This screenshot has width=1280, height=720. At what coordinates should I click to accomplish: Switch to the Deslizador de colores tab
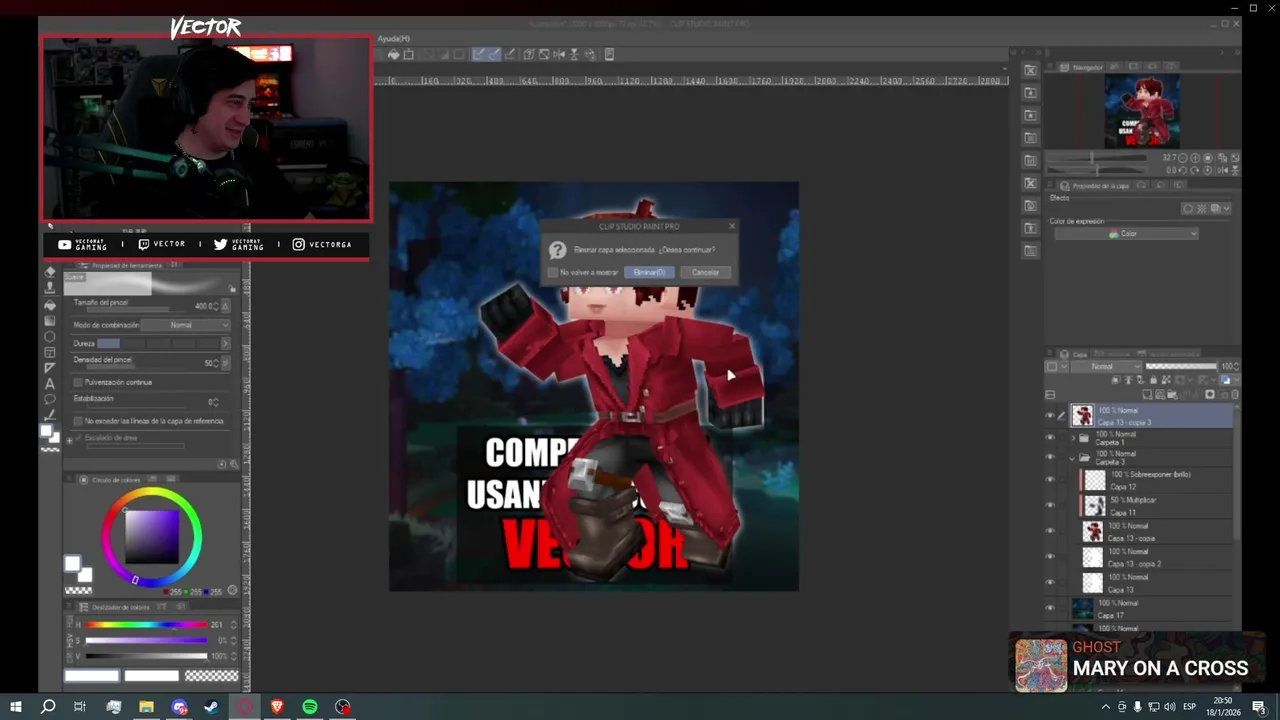click(x=115, y=607)
